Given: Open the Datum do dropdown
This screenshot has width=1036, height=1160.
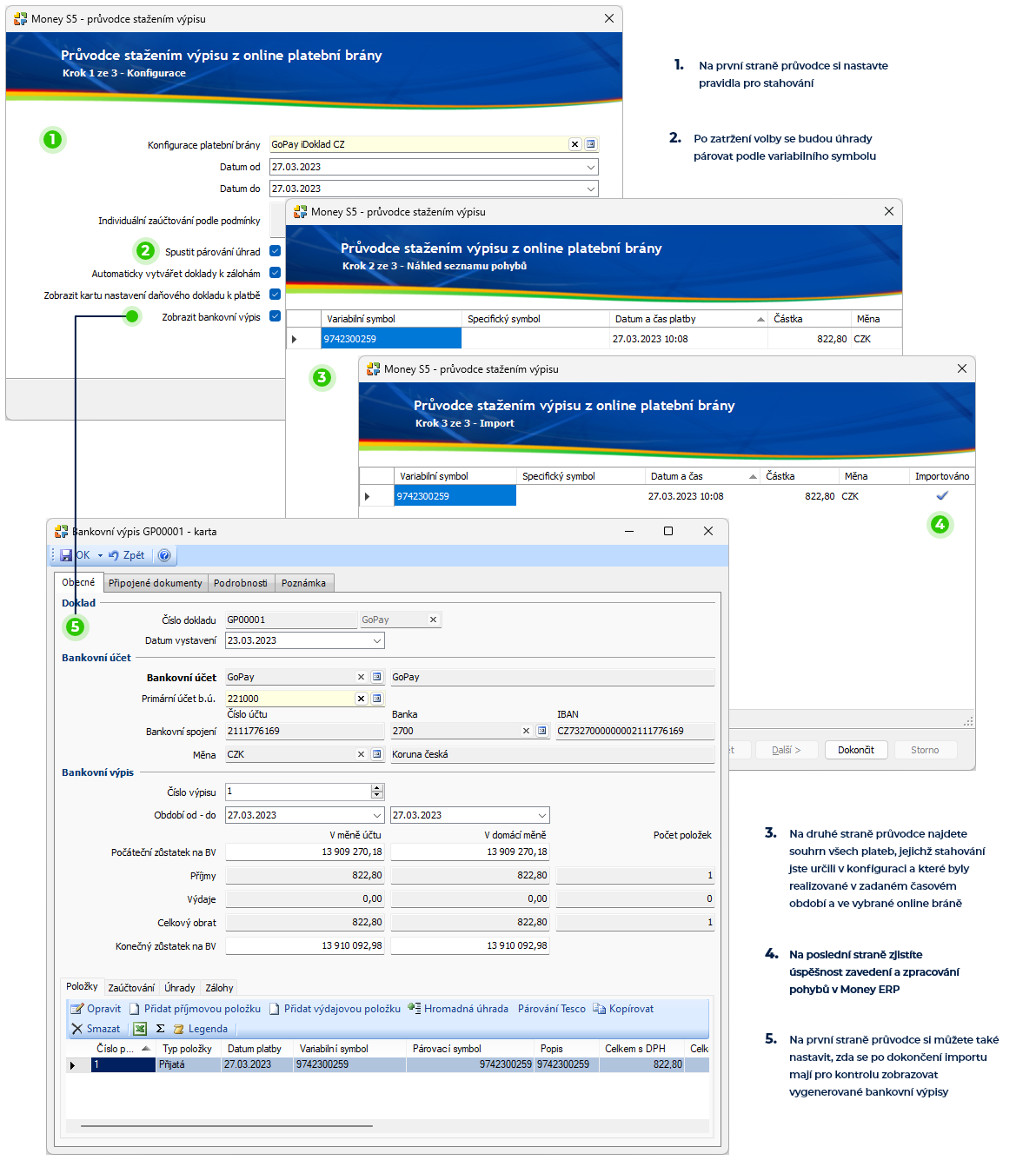Looking at the screenshot, I should 591,189.
